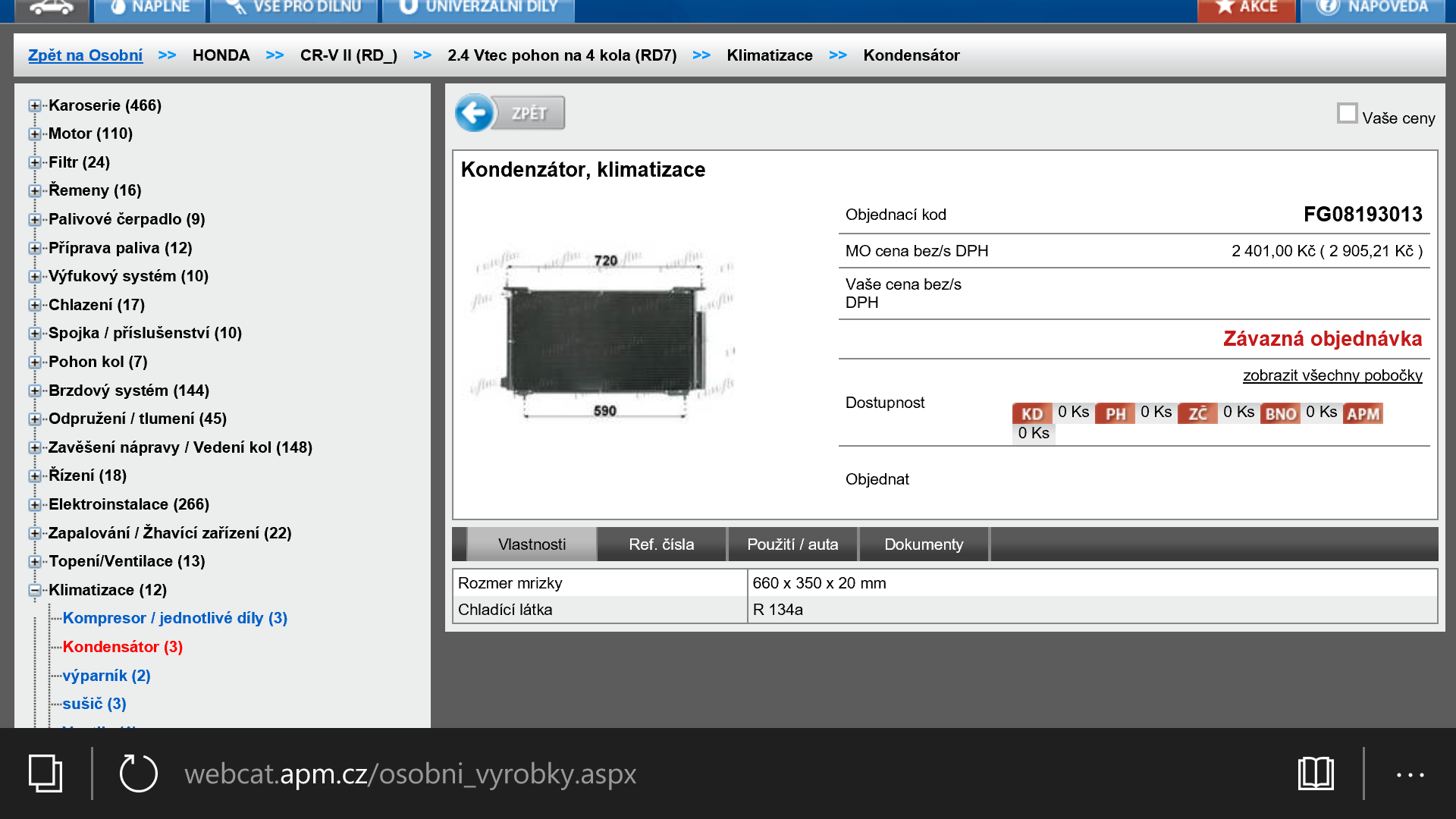Click zobrazit všechny pobočky link
This screenshot has width=1456, height=819.
point(1332,375)
